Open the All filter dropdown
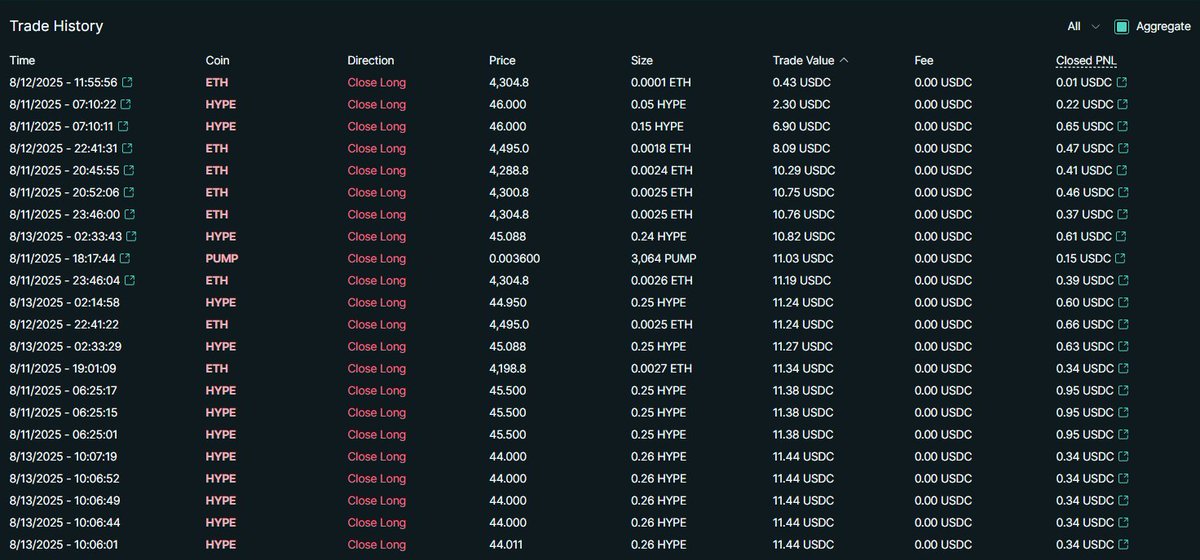Image resolution: width=1200 pixels, height=560 pixels. click(1083, 27)
